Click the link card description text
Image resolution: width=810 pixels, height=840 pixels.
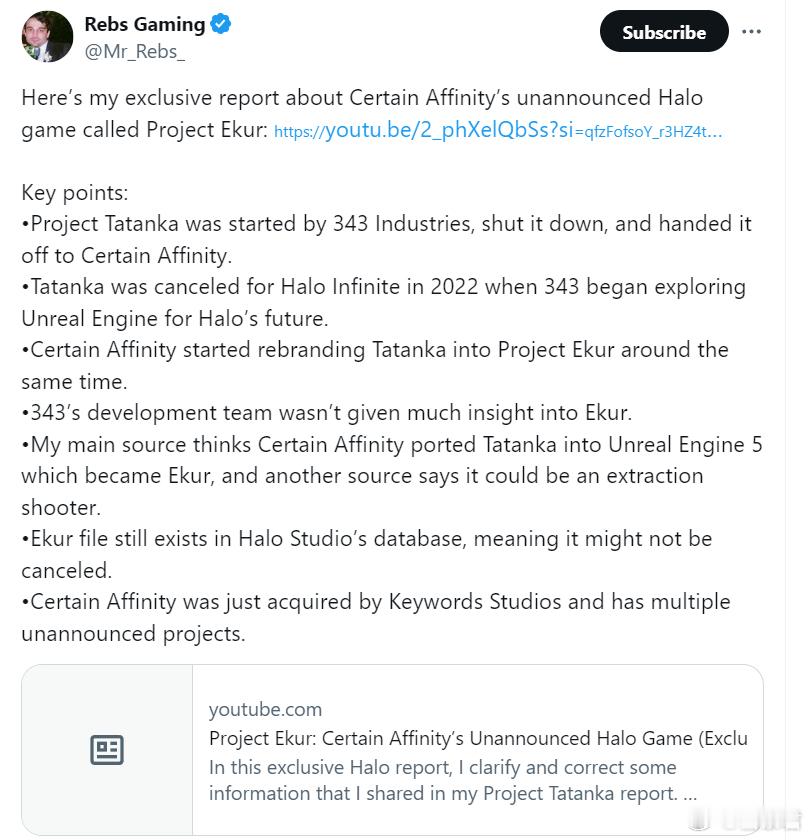pos(453,781)
